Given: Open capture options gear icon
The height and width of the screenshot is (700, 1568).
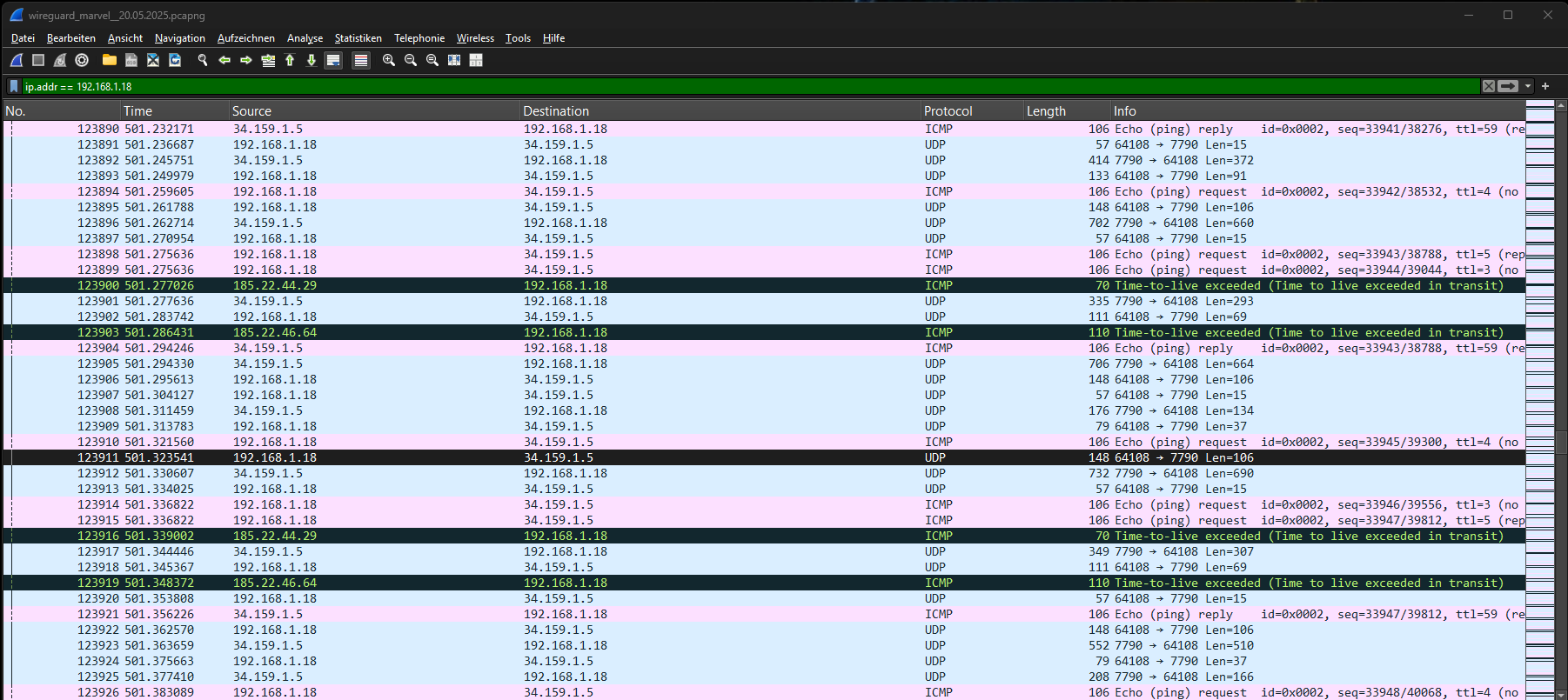Looking at the screenshot, I should point(82,60).
